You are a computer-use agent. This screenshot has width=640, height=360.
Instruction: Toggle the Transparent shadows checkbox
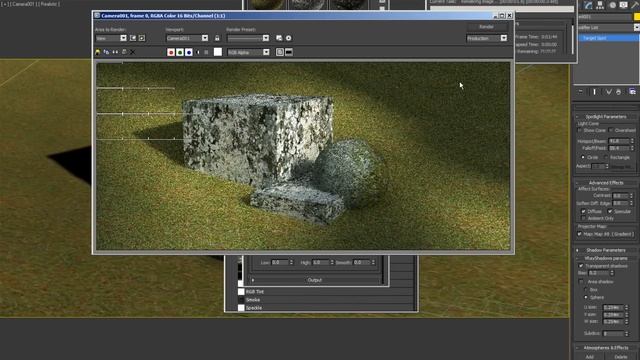click(x=581, y=266)
